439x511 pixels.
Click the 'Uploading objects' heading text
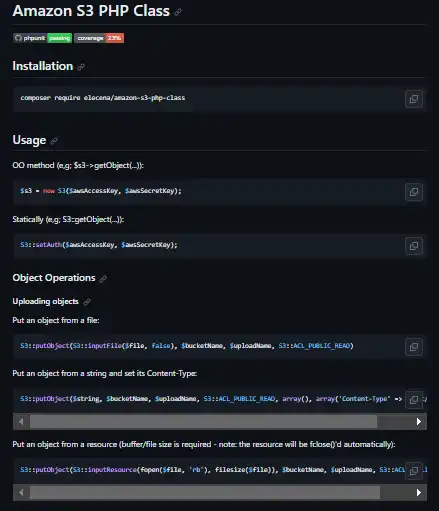(x=45, y=301)
